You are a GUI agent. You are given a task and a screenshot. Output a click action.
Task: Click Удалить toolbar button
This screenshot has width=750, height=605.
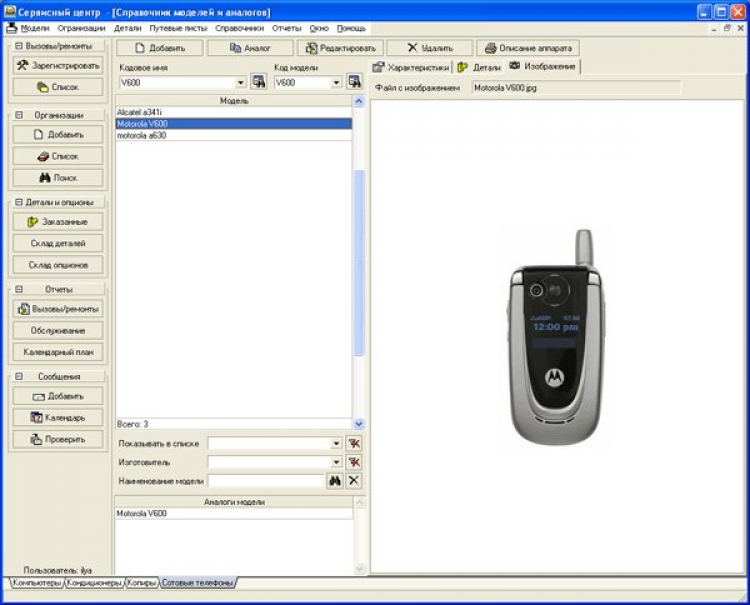click(430, 48)
